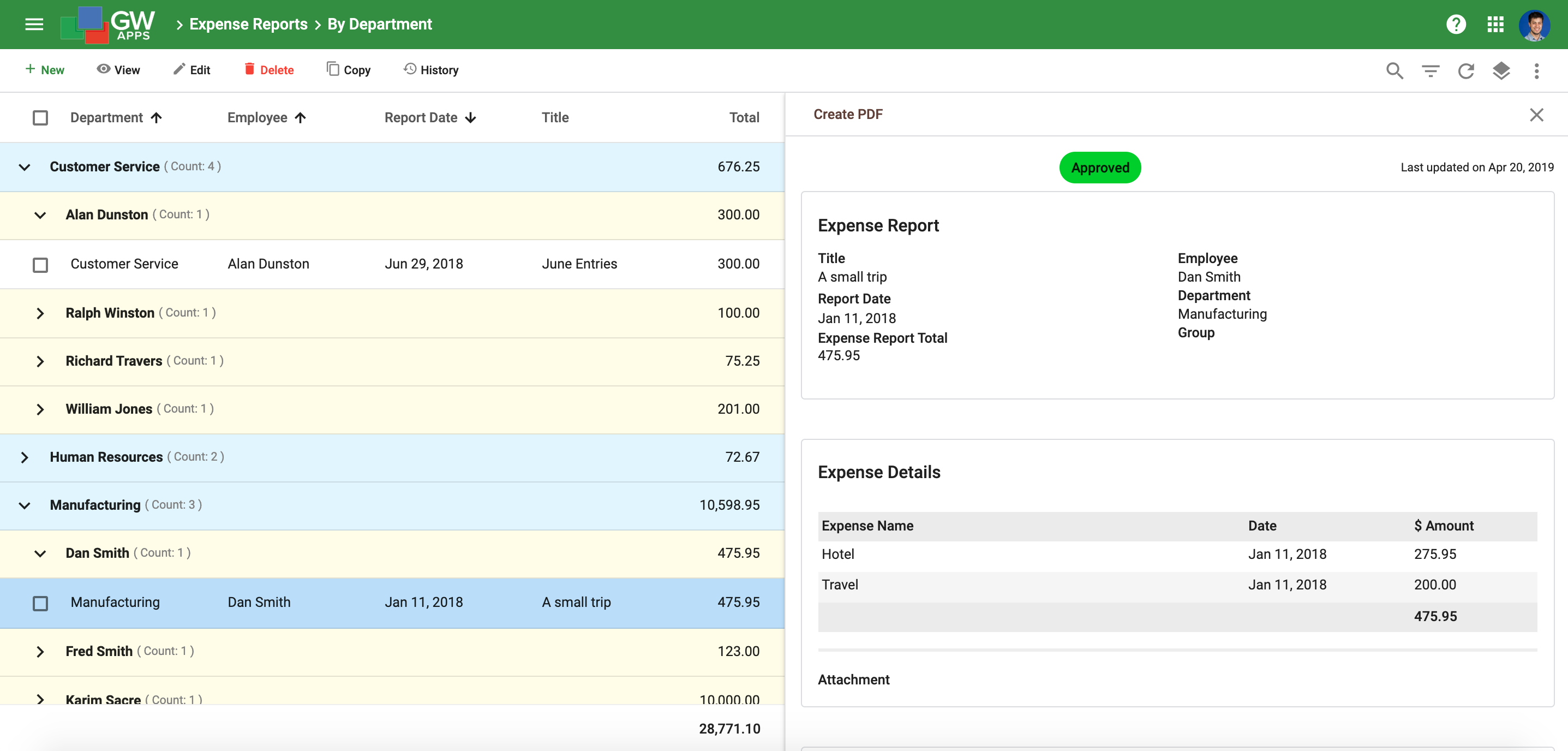This screenshot has width=1568, height=751.
Task: Click the green Approved status badge
Action: click(x=1100, y=168)
